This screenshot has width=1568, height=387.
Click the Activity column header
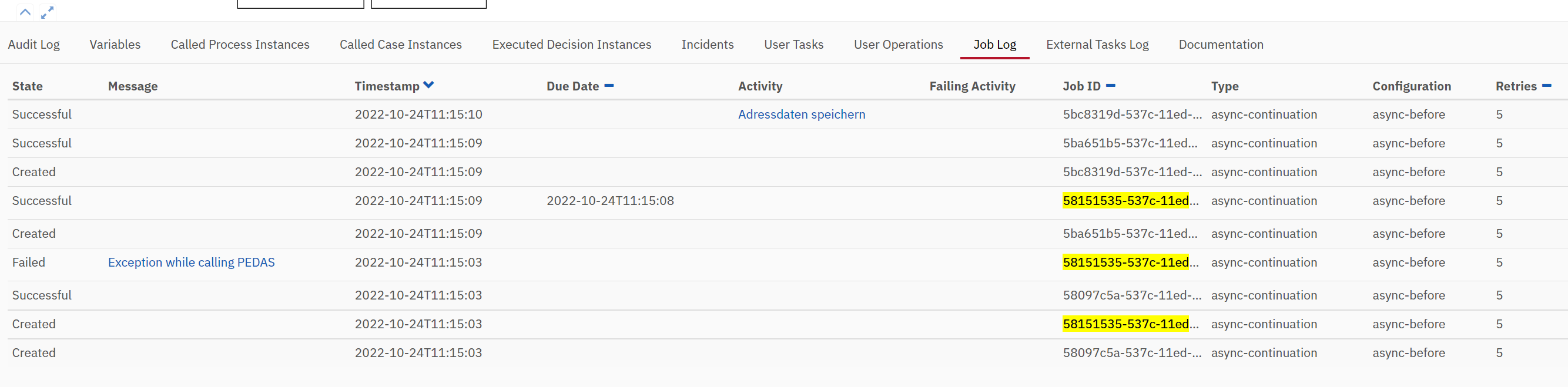(760, 86)
